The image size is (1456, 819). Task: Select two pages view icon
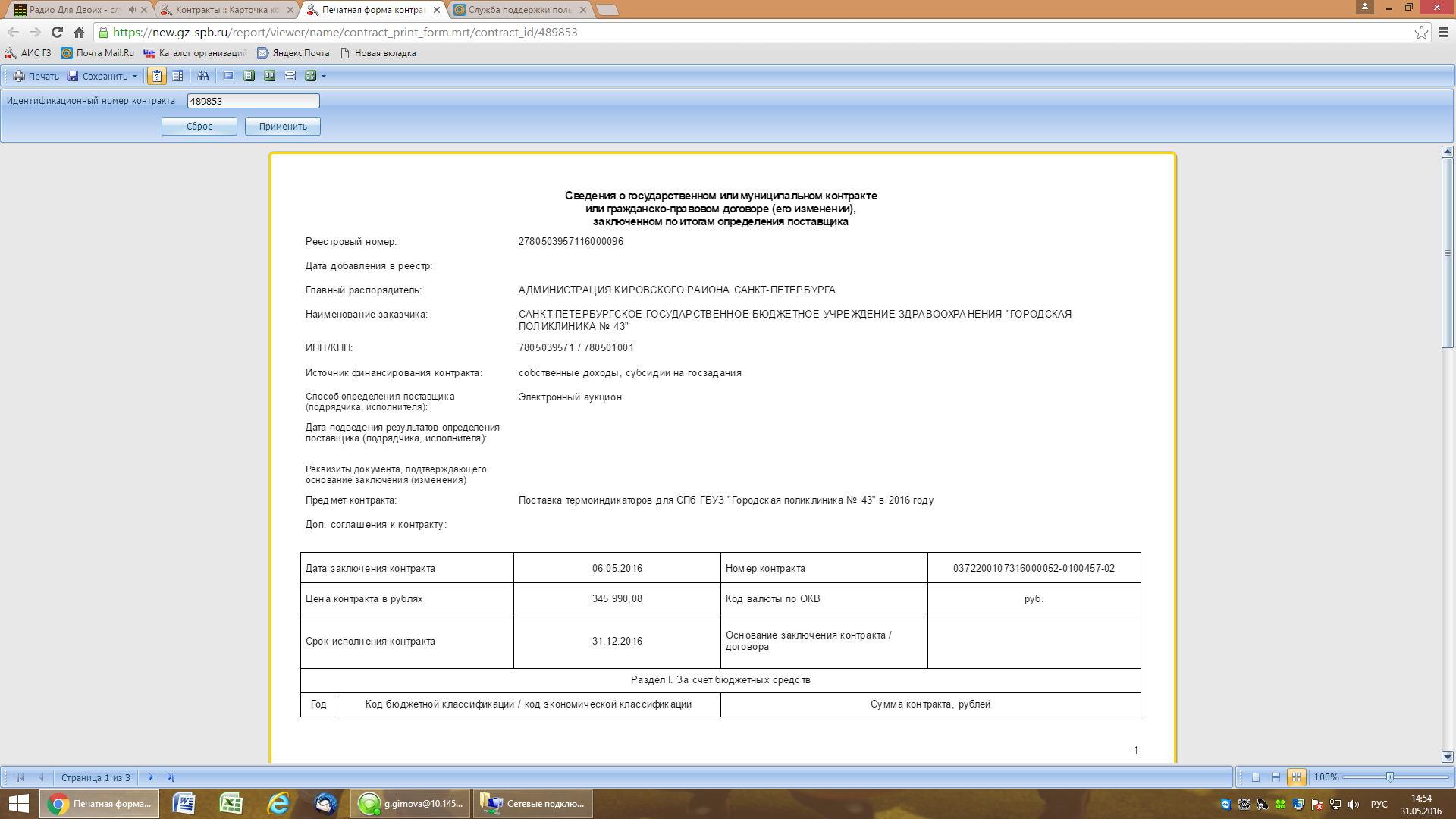click(270, 76)
